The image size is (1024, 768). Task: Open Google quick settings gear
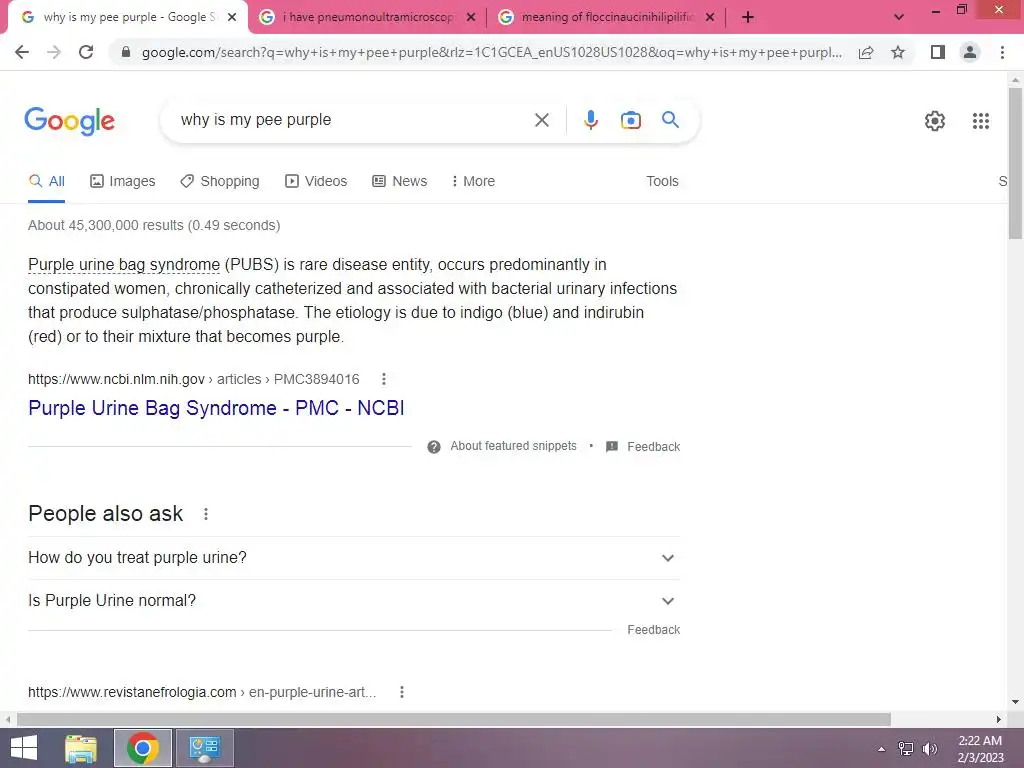(935, 121)
